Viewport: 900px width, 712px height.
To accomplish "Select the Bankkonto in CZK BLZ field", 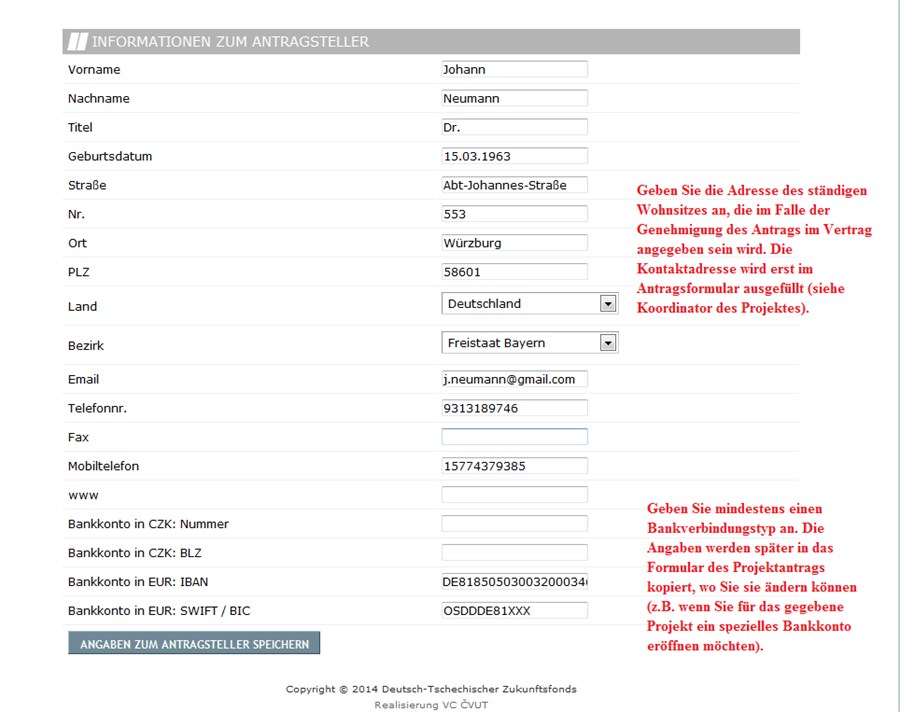I will pos(514,553).
